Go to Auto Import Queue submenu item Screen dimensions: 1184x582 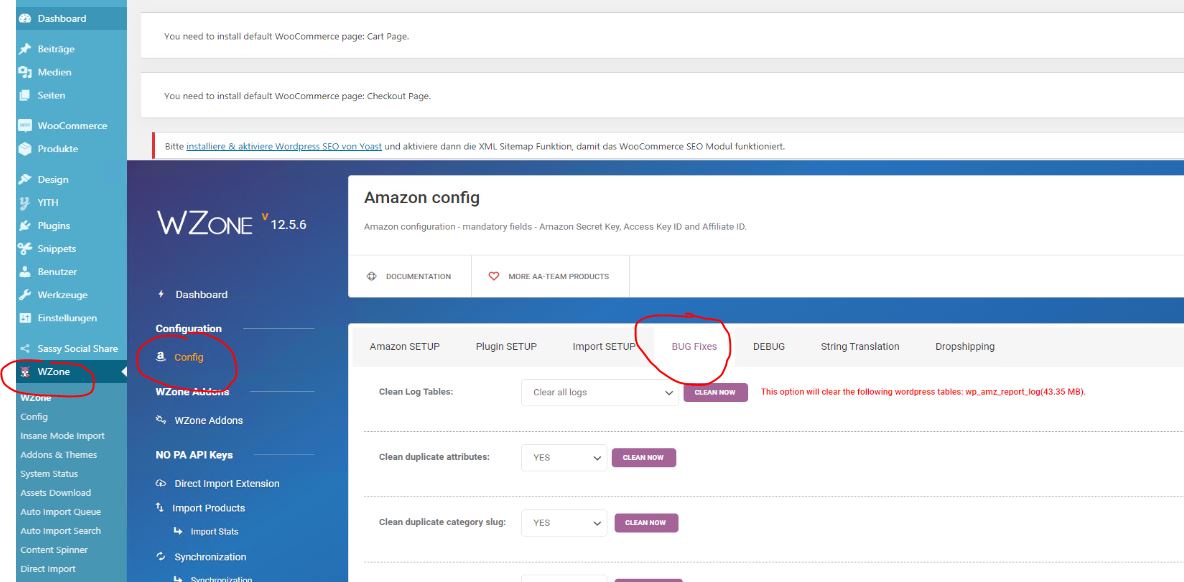coord(60,512)
